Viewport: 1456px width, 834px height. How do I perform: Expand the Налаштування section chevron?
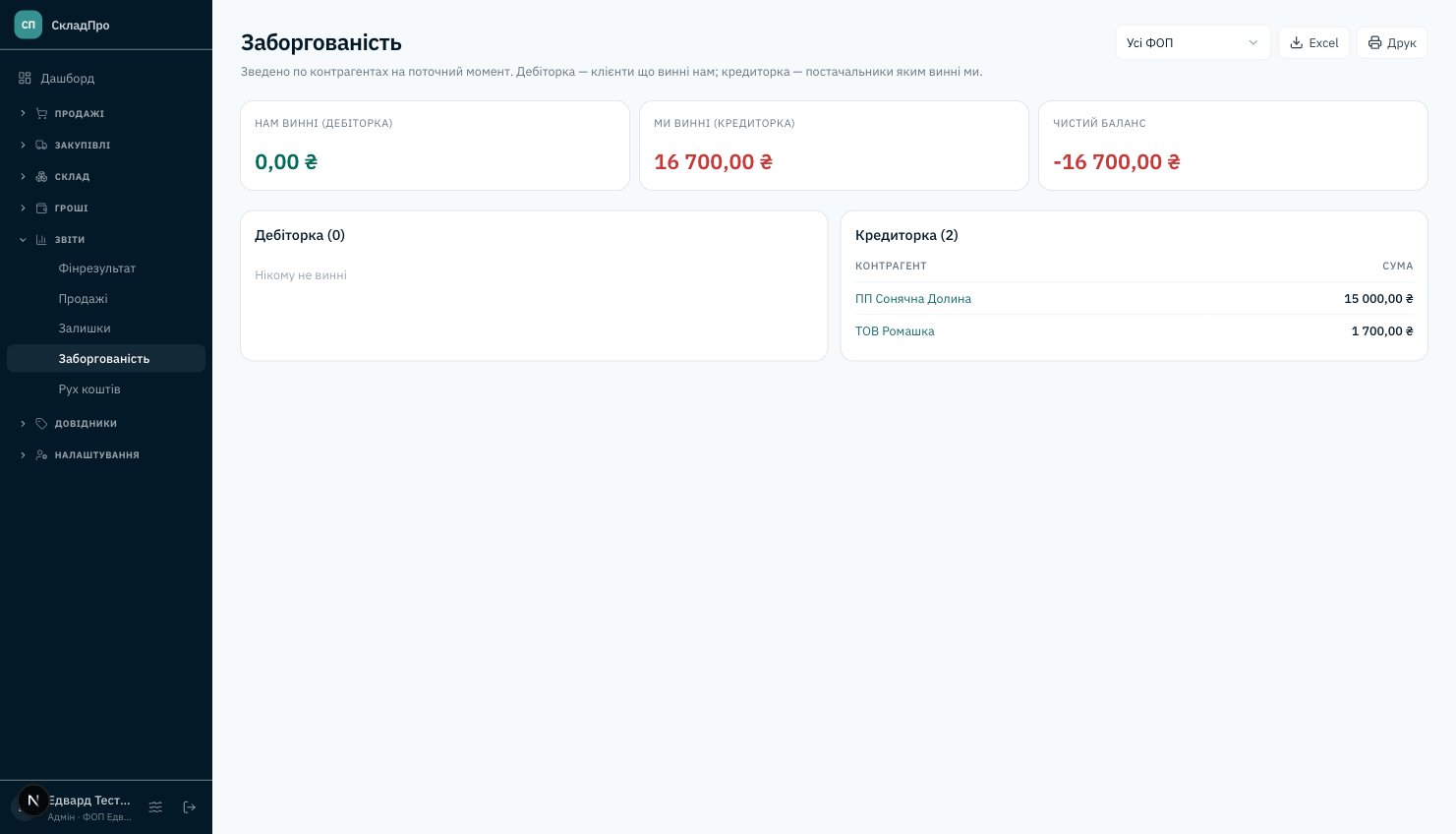[x=23, y=454]
